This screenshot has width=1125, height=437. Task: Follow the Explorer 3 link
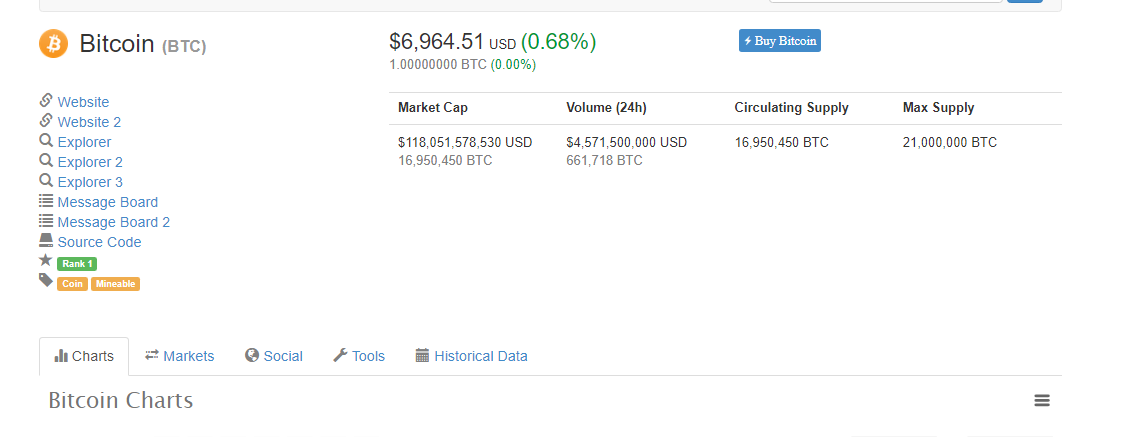coord(90,182)
